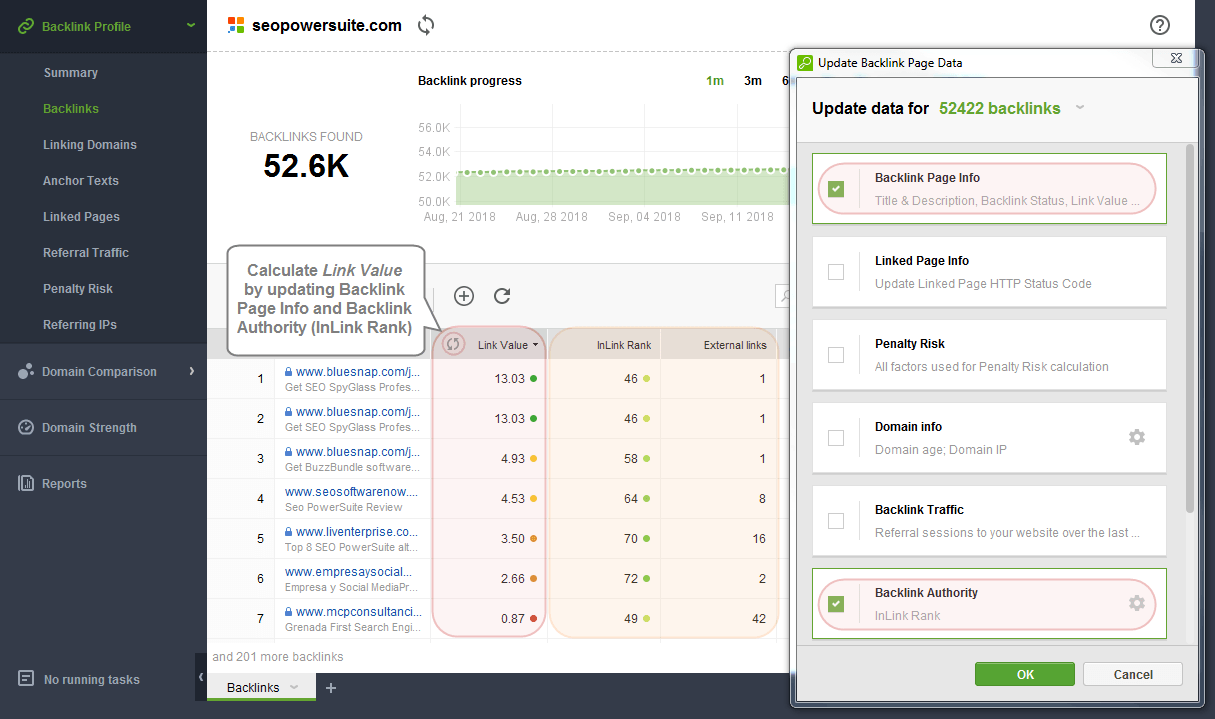The height and width of the screenshot is (719, 1215).
Task: Click Cancel in the update dialog
Action: pyautogui.click(x=1133, y=674)
